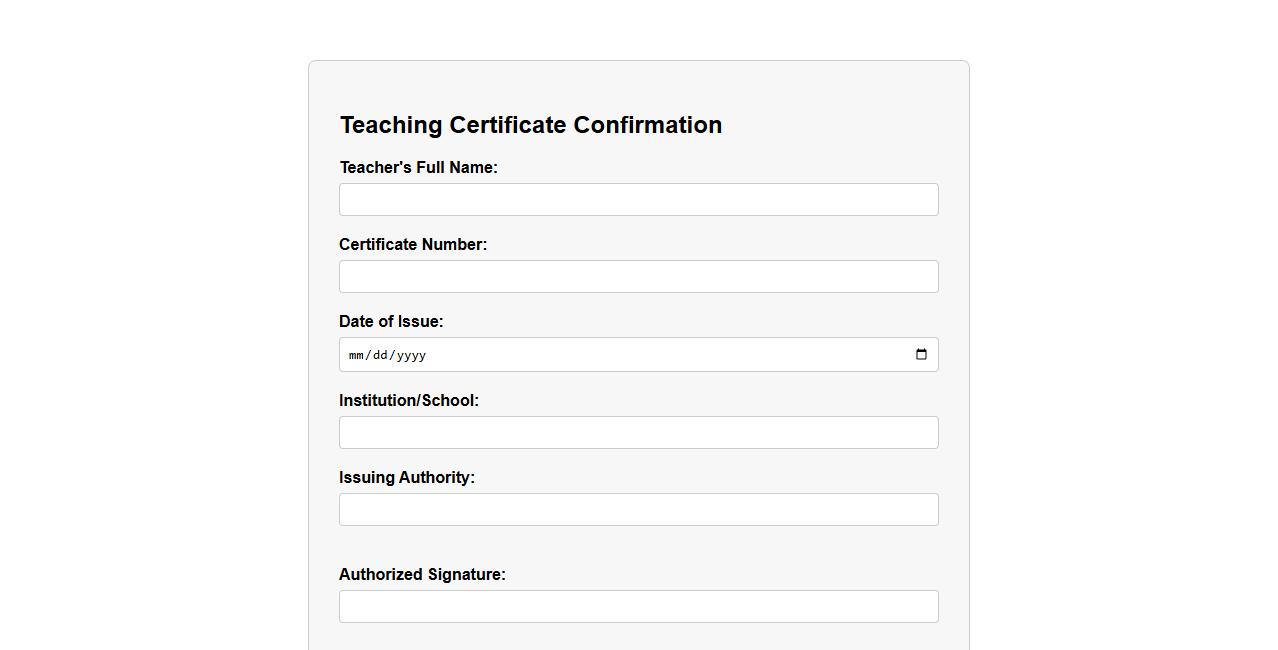Select the day (dd) segment of date

point(380,355)
